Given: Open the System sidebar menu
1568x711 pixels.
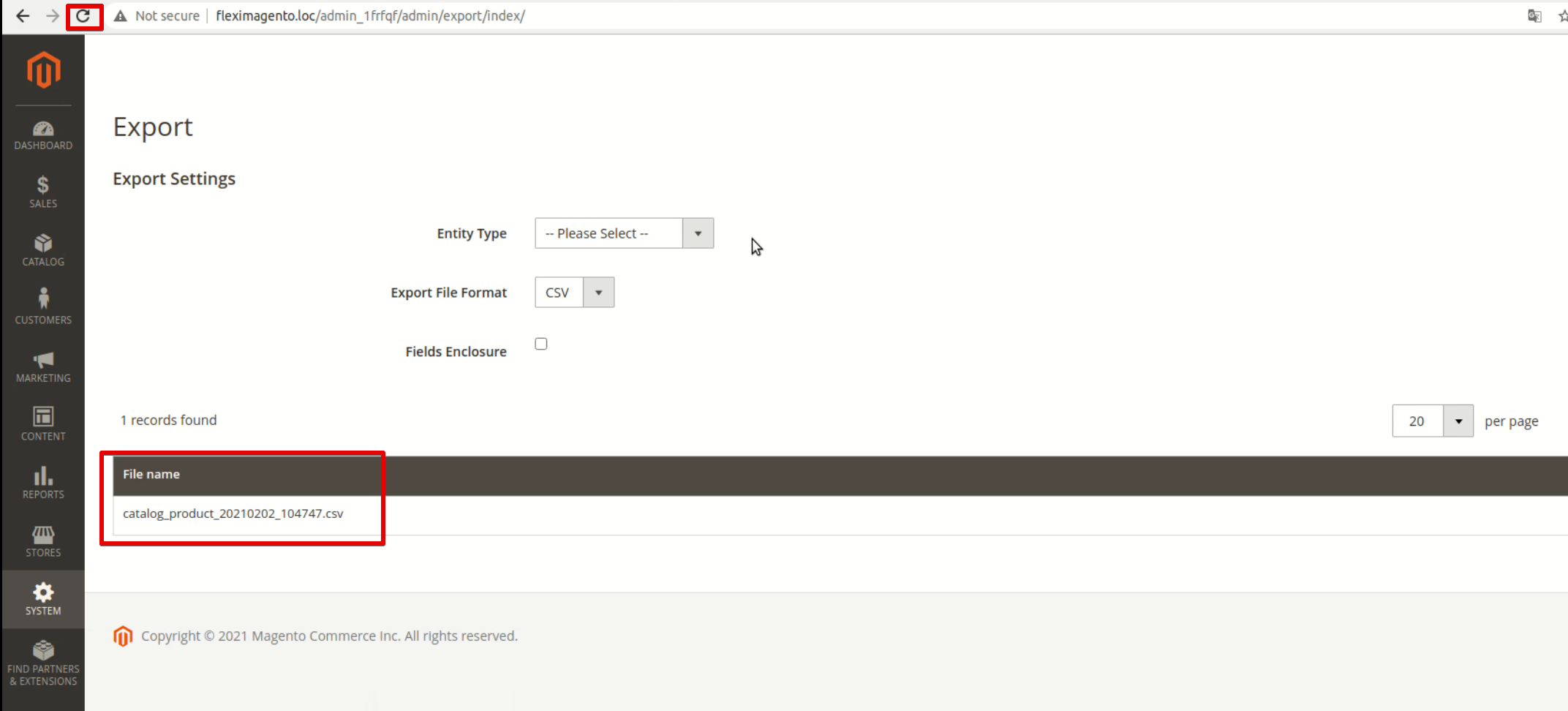Looking at the screenshot, I should (x=43, y=599).
